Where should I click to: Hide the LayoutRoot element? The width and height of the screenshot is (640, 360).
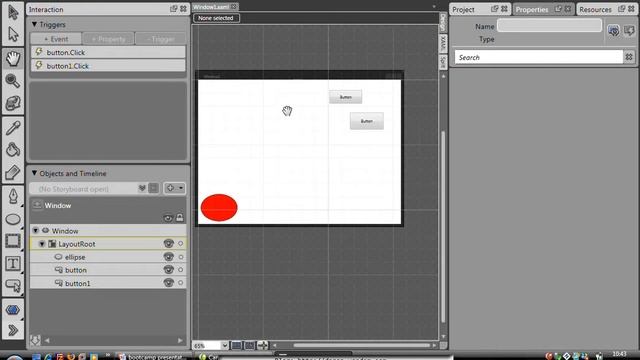(x=169, y=244)
